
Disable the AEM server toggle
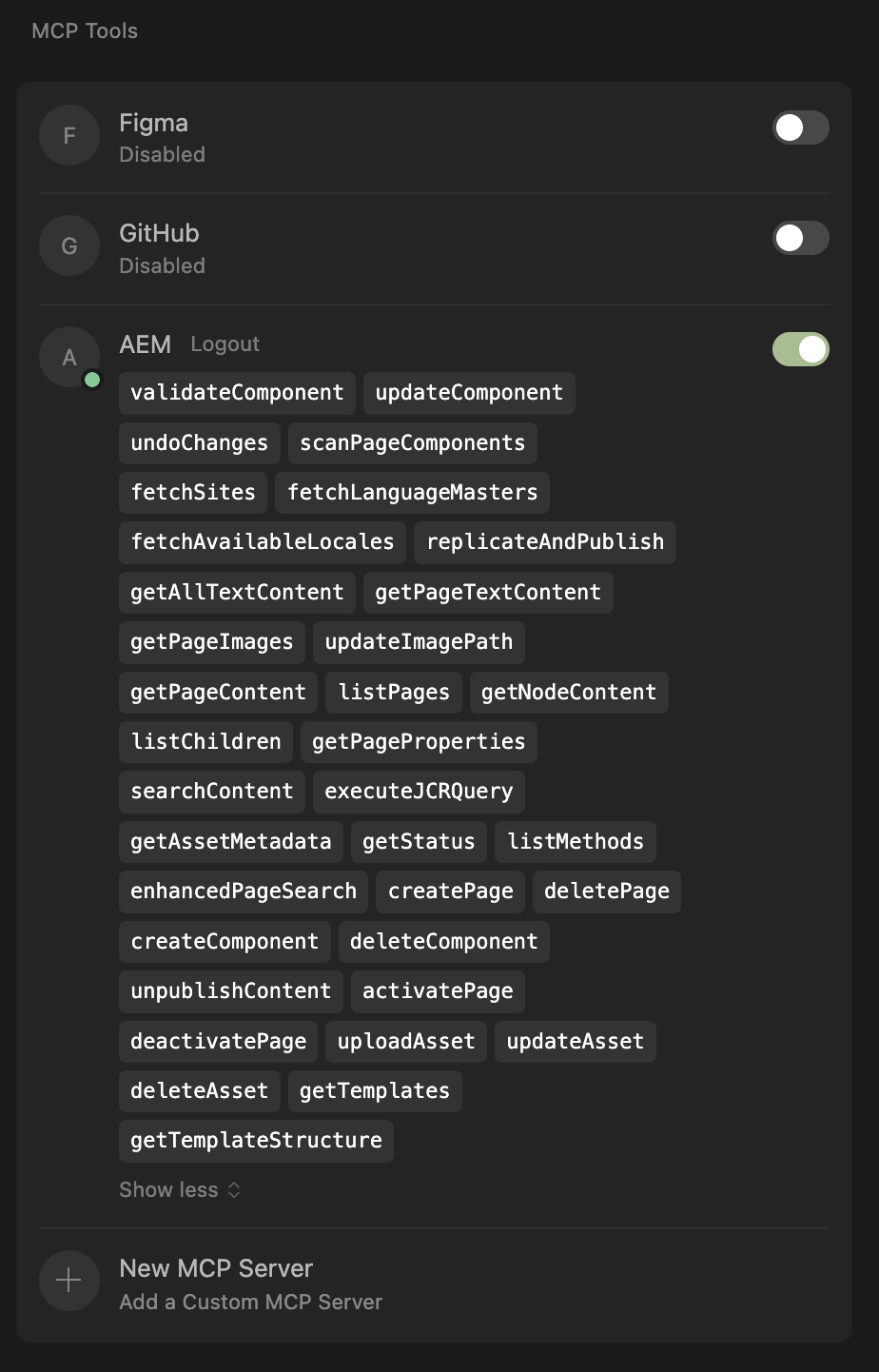click(x=800, y=349)
